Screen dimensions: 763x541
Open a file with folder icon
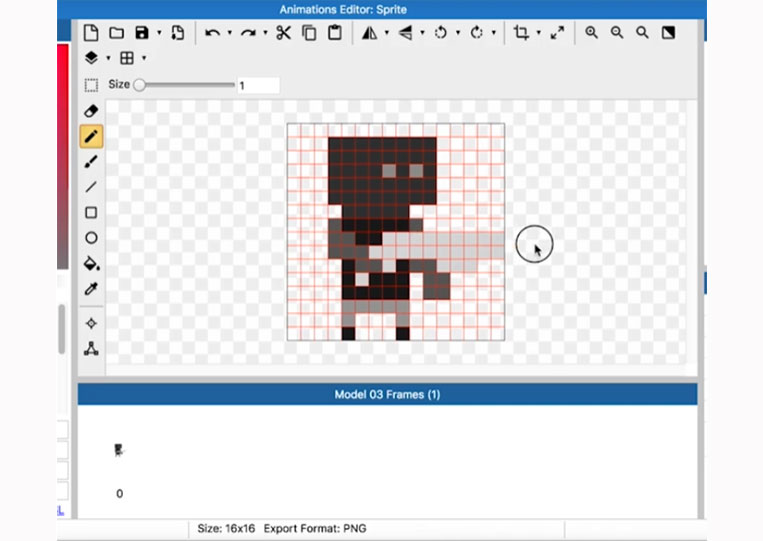[116, 33]
